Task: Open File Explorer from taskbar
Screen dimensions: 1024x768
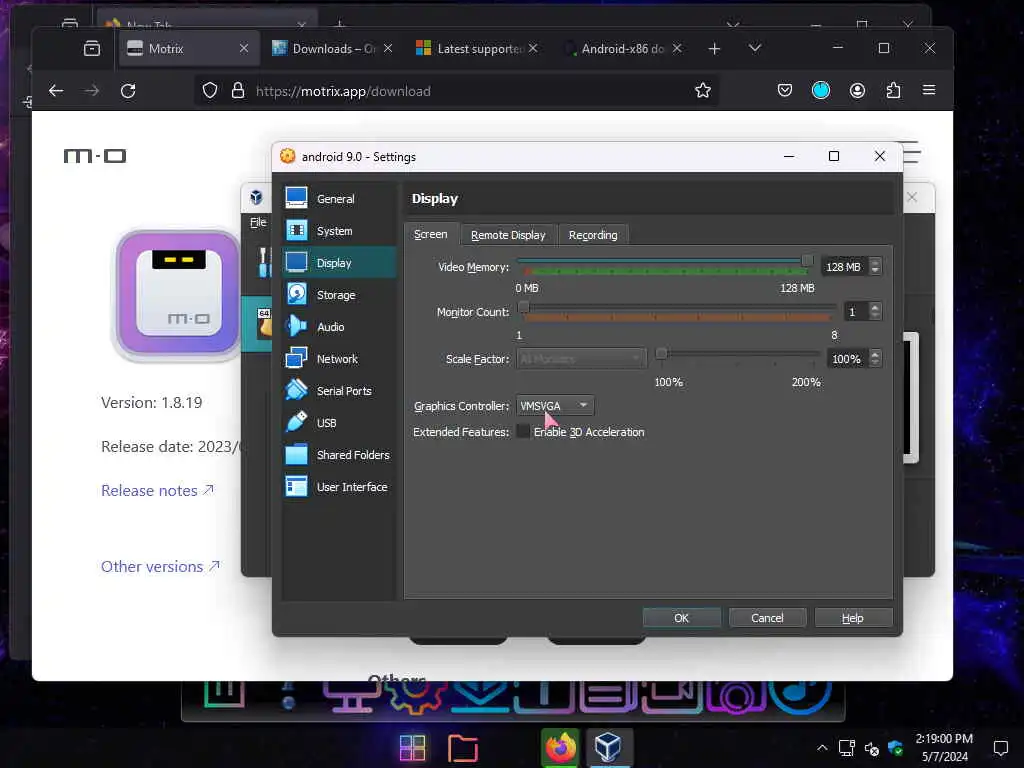Action: coord(463,748)
